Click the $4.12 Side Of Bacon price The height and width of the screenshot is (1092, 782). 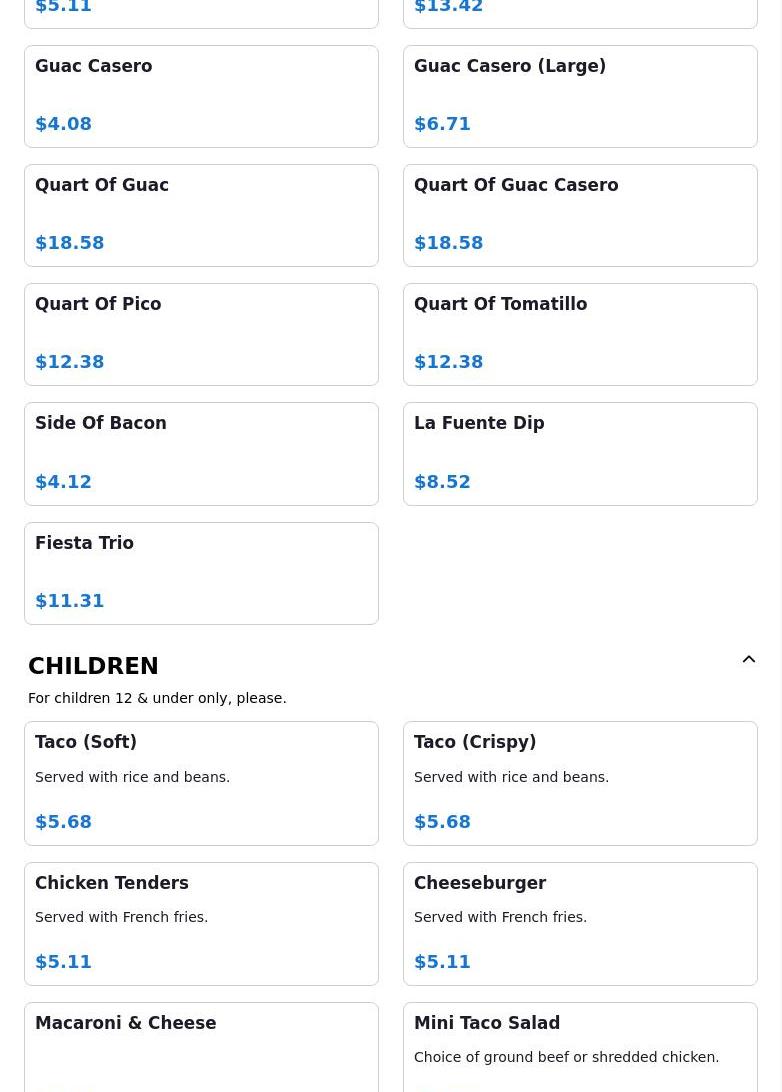tap(63, 482)
